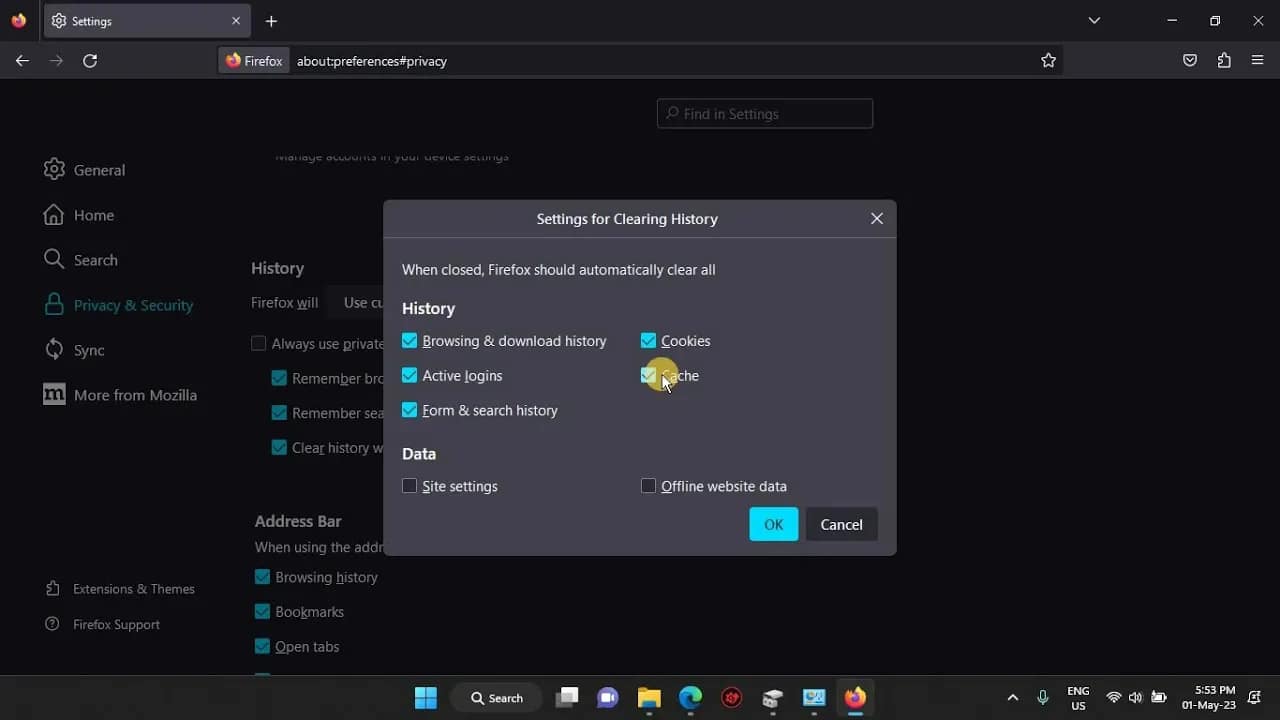This screenshot has height=720, width=1280.
Task: Click the Sync icon in the sidebar
Action: [54, 349]
